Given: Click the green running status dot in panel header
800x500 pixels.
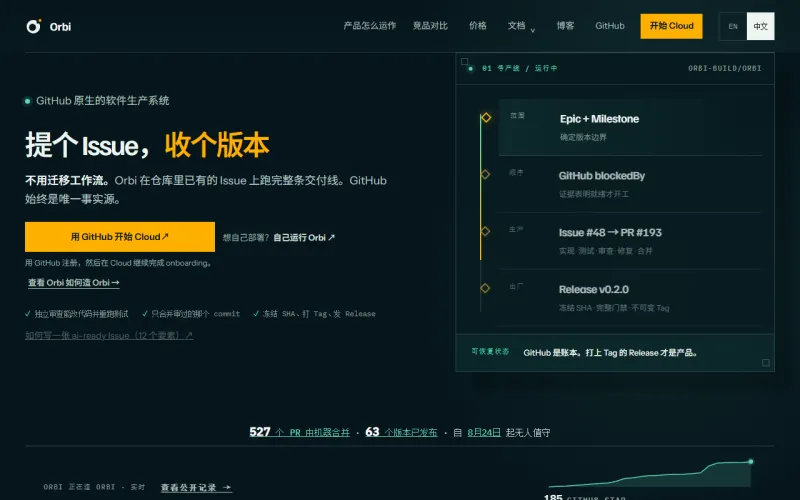Looking at the screenshot, I should (470, 68).
